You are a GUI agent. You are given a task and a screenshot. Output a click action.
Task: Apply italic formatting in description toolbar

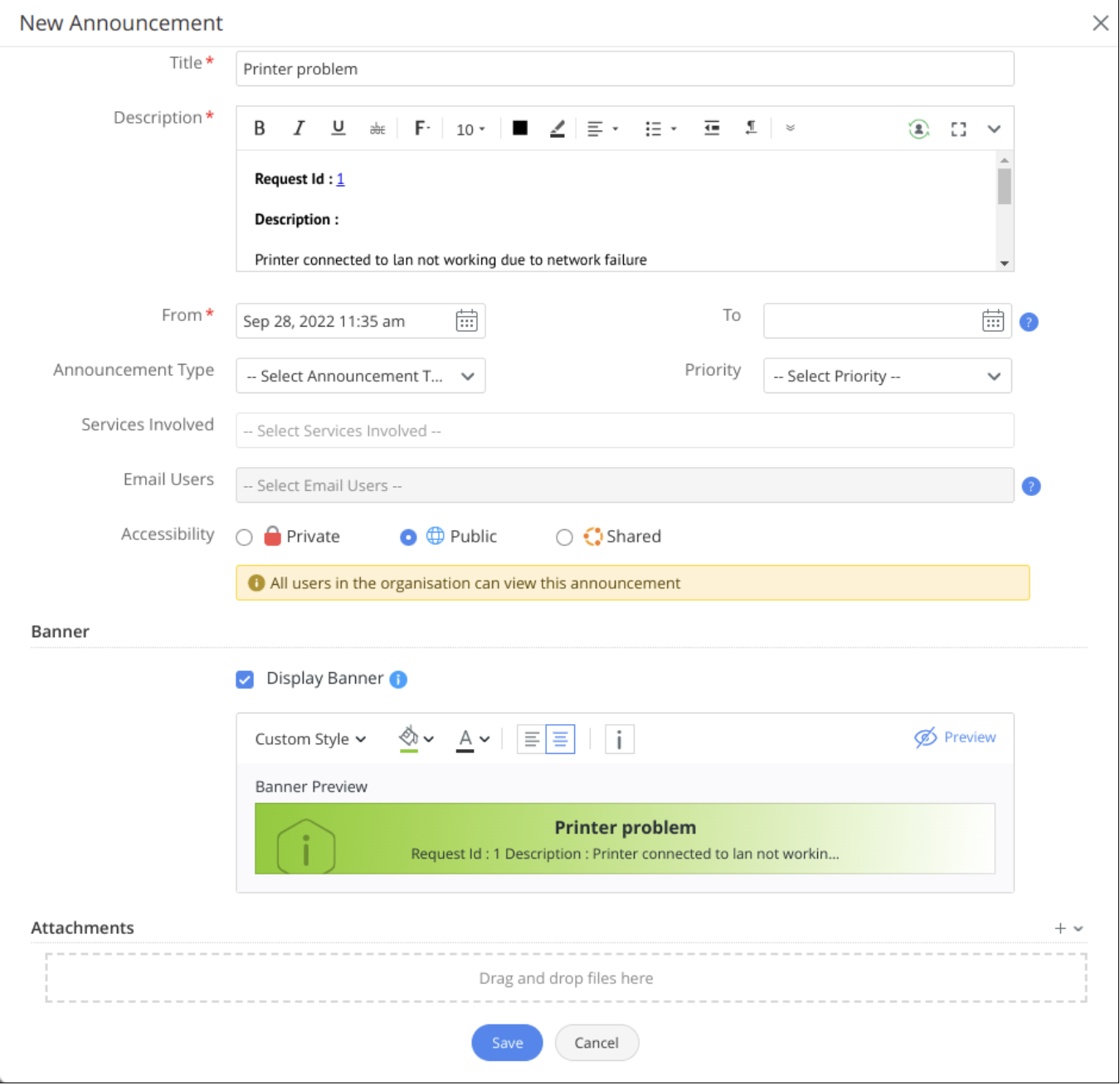point(299,129)
